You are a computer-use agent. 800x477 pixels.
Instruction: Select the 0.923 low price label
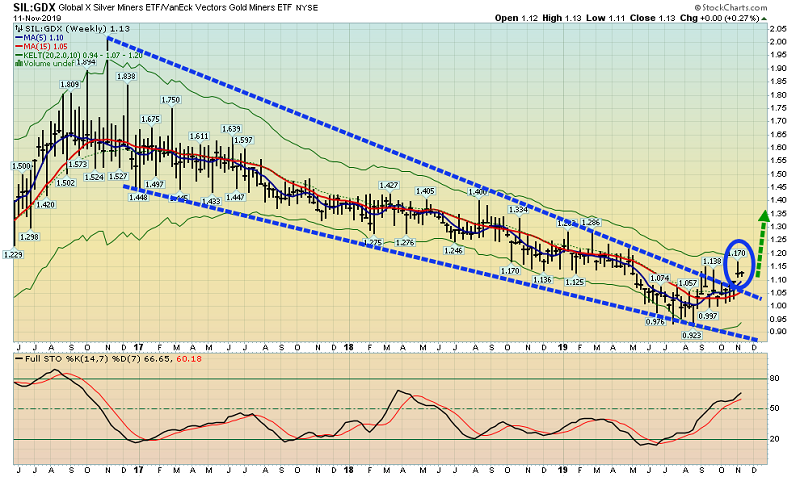[x=692, y=335]
